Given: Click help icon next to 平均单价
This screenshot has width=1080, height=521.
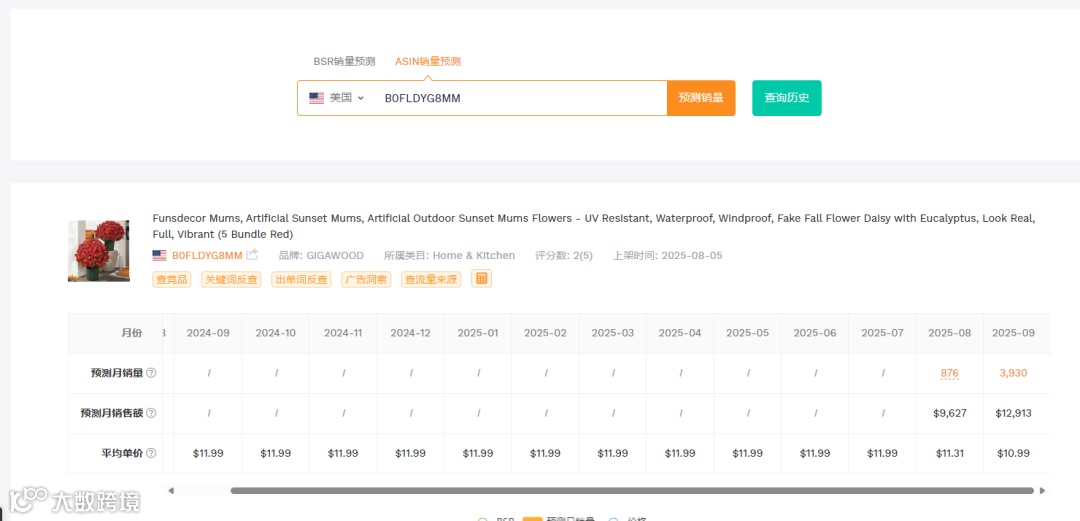Looking at the screenshot, I should tap(152, 453).
